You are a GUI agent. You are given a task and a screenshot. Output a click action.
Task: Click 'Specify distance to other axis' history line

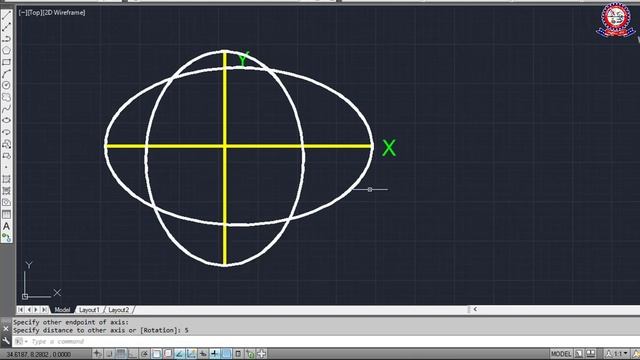point(100,330)
